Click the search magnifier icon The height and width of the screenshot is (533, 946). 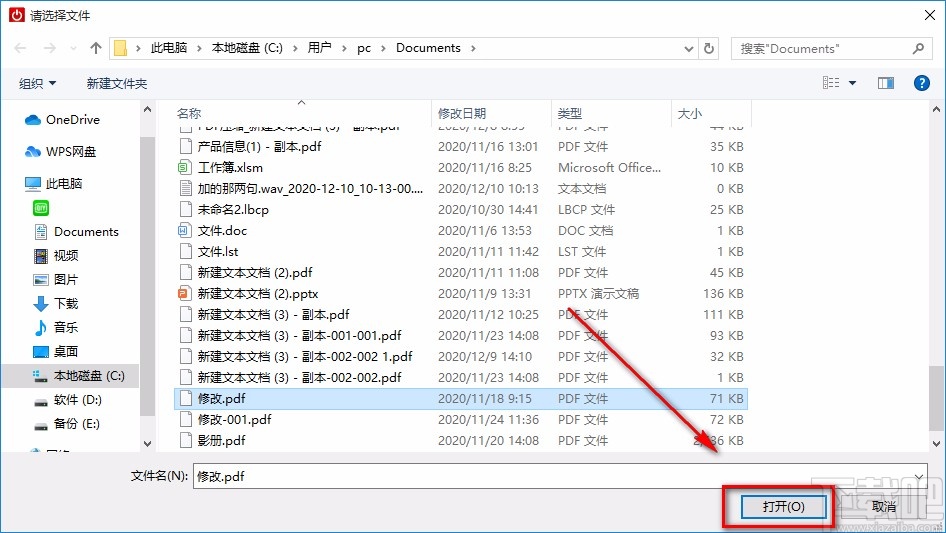pos(918,48)
